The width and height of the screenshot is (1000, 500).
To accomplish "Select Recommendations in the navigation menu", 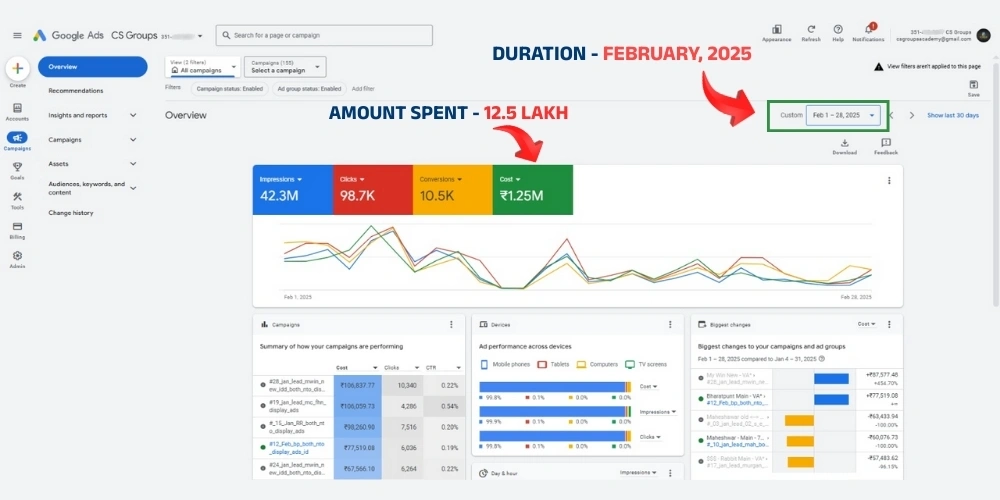I will 76,91.
